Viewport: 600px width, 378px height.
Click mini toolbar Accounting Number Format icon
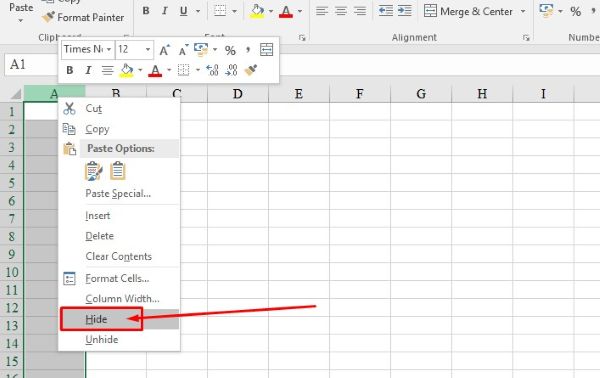[x=201, y=49]
